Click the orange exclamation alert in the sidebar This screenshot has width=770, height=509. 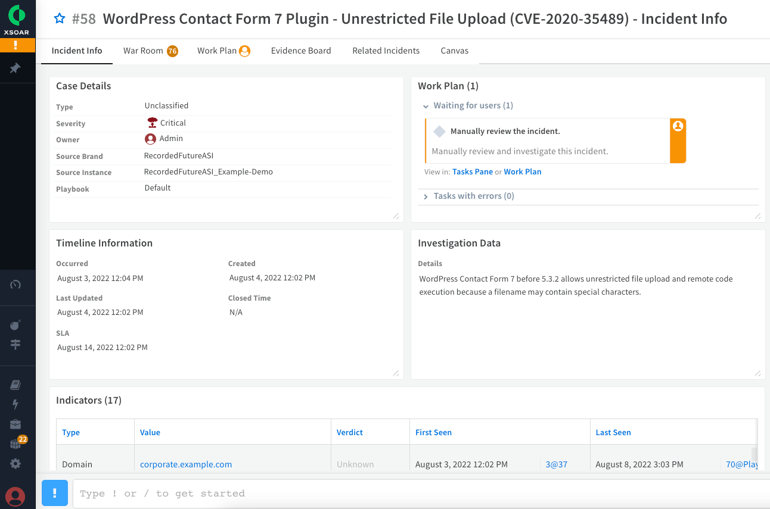tap(17, 45)
